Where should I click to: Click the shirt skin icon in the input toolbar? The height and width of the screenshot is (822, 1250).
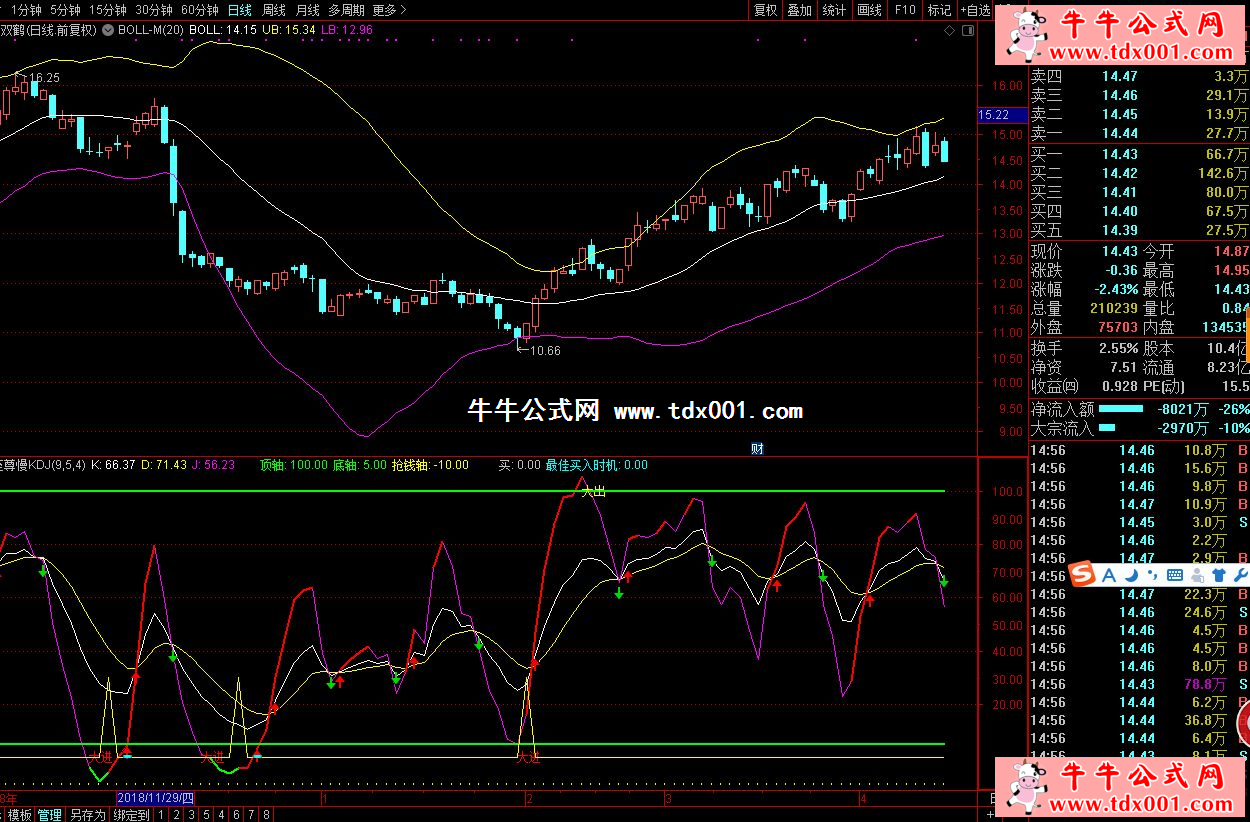[1218, 575]
